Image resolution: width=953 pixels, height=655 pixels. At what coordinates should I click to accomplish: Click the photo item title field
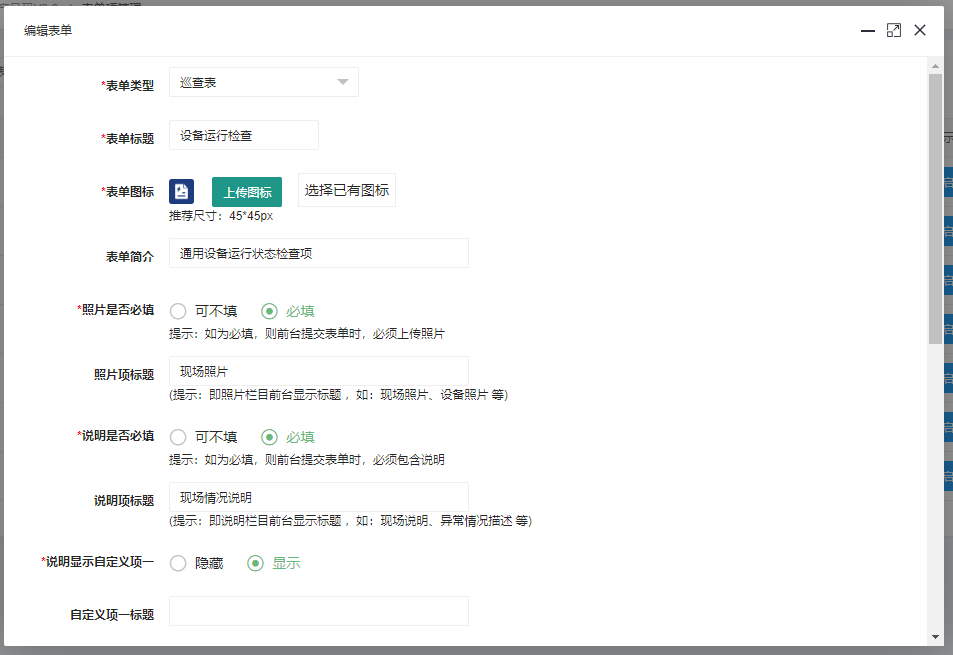coord(318,371)
